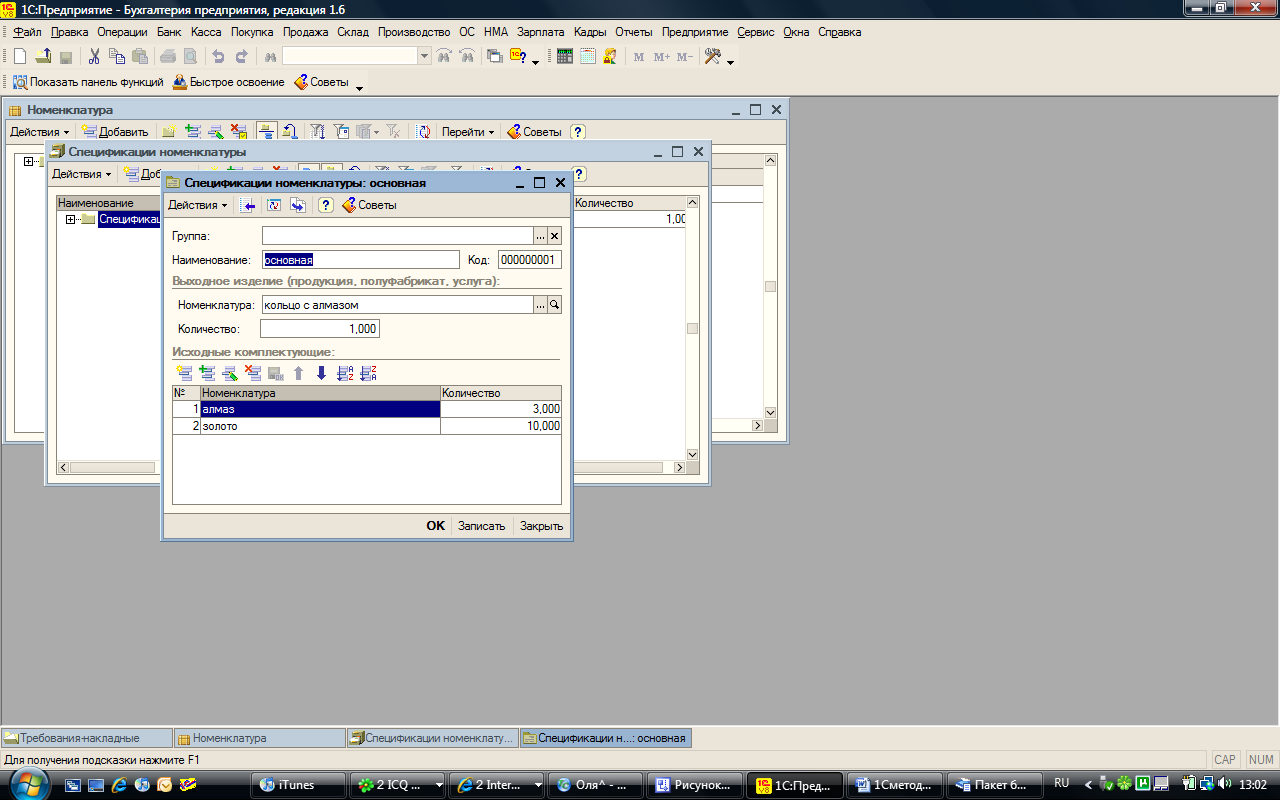Click the help question mark in specification form
1280x800 pixels.
coord(325,205)
